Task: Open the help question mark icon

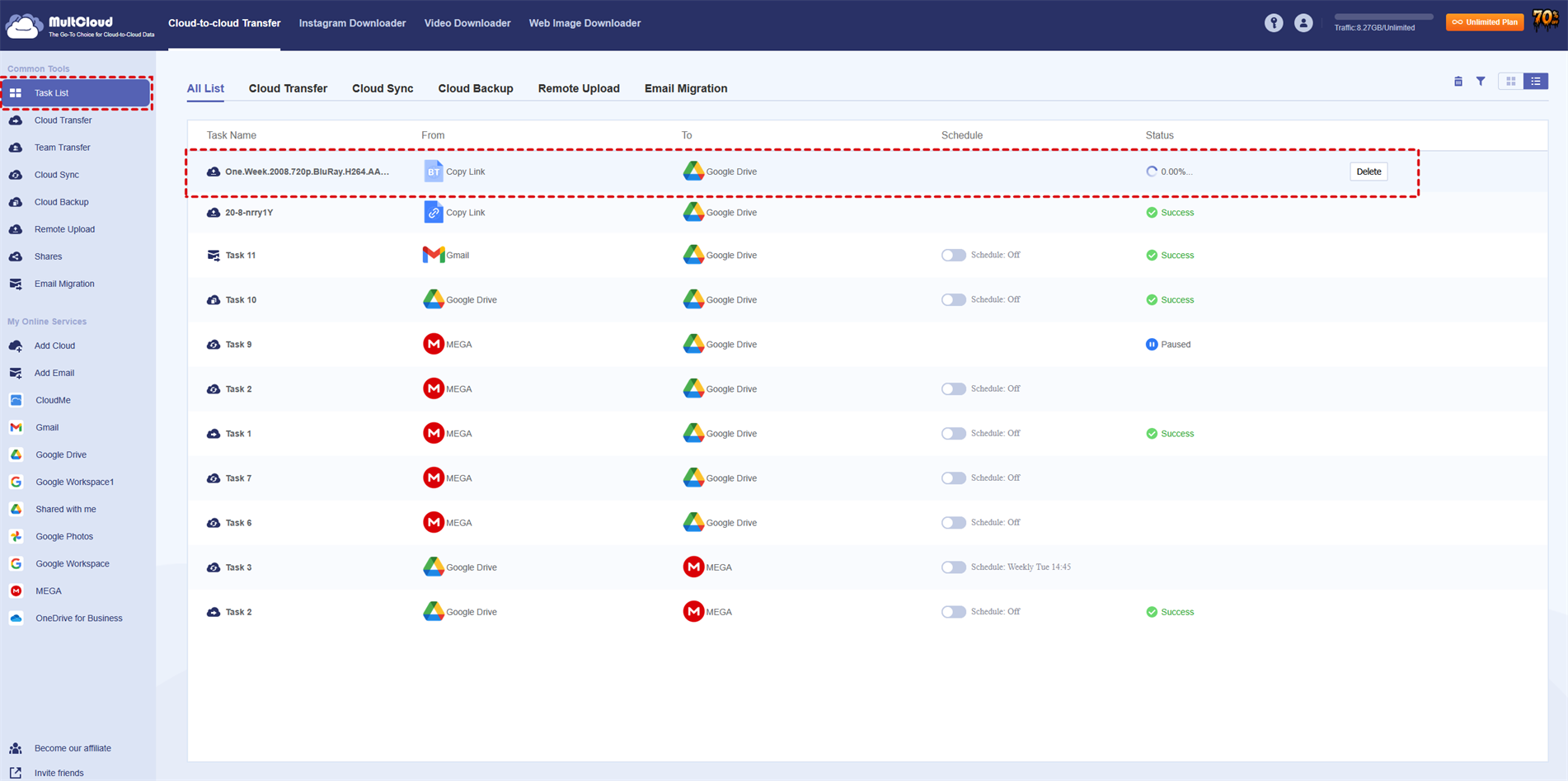Action: (x=1274, y=23)
